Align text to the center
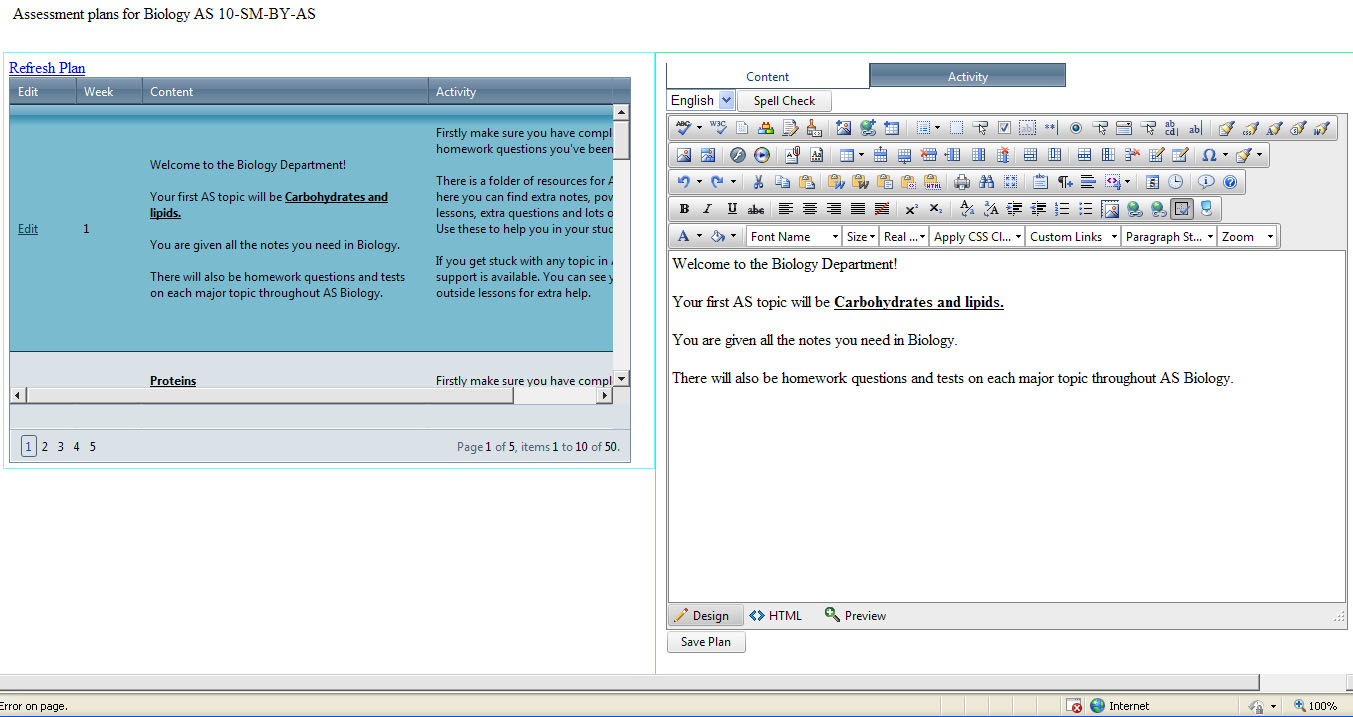This screenshot has width=1353, height=717. click(x=810, y=209)
